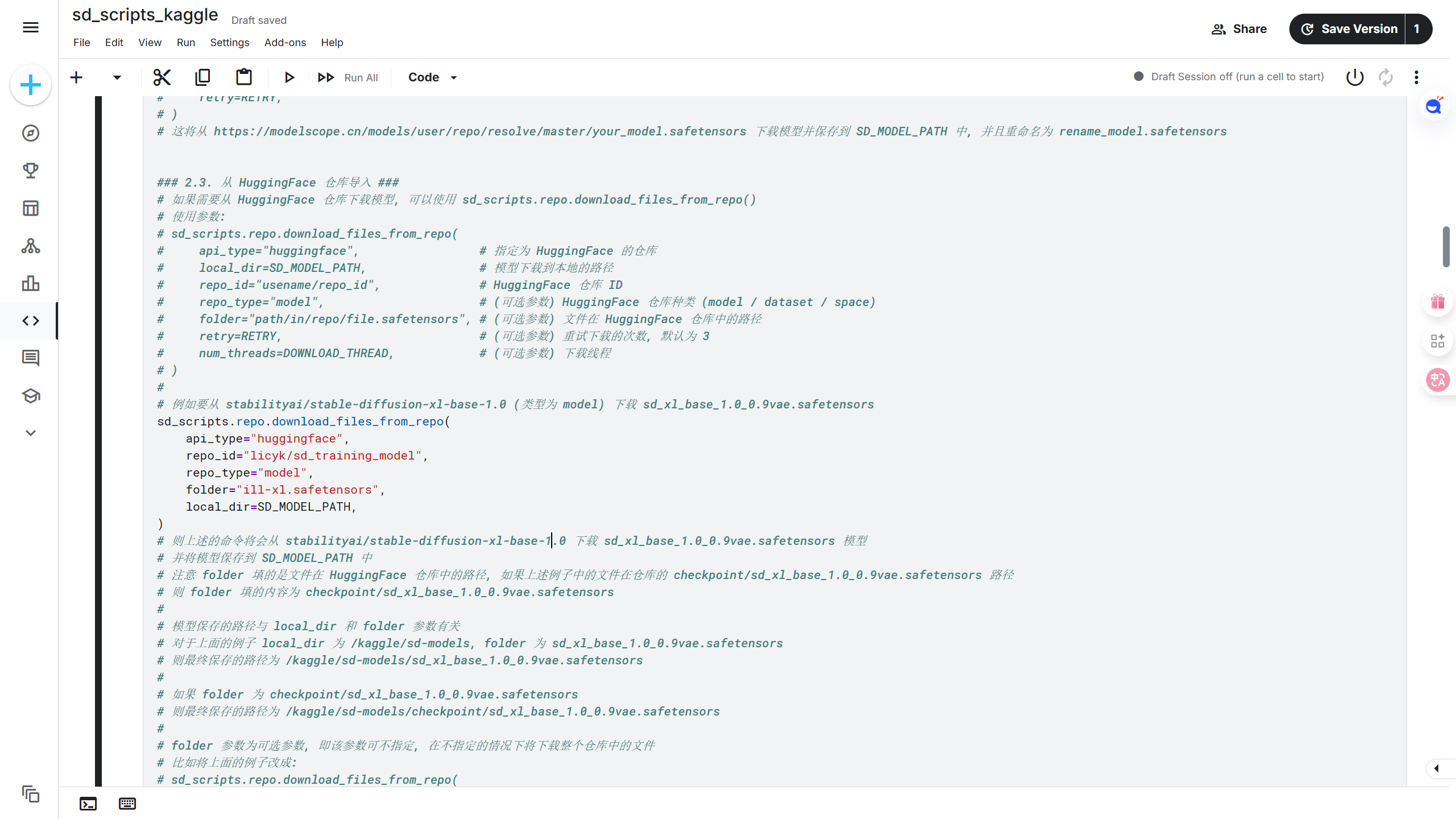Click the copy cell icon

[202, 77]
